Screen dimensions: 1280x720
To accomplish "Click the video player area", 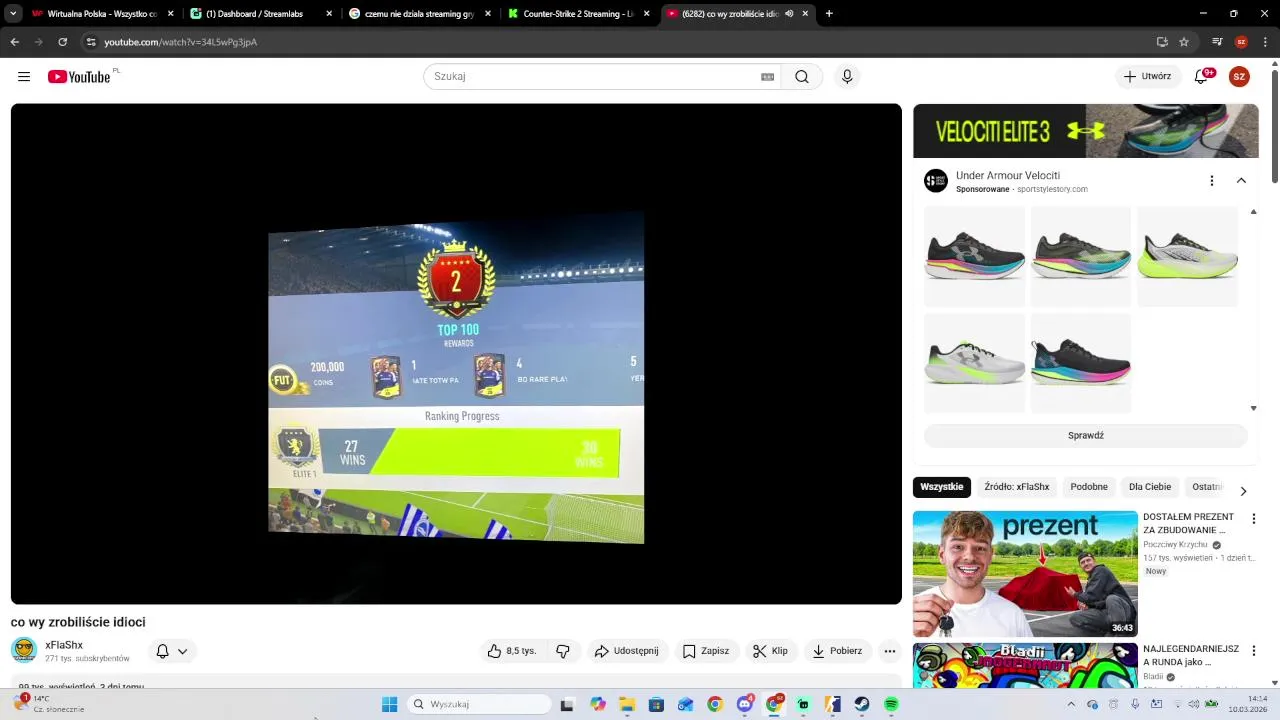I will [x=456, y=354].
